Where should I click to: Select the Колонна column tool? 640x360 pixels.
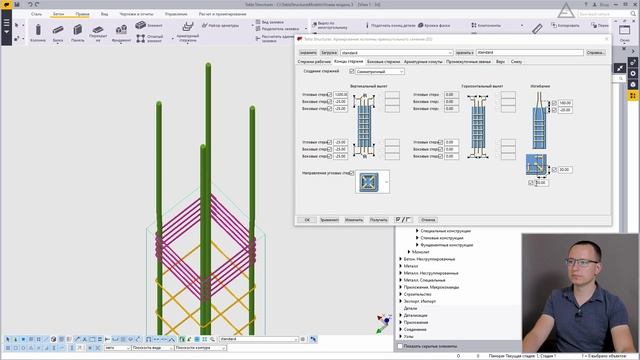coord(38,33)
